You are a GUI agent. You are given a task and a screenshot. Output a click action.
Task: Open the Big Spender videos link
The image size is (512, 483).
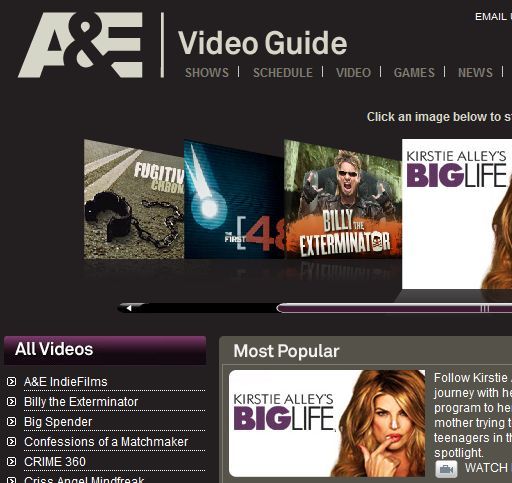[x=58, y=422]
